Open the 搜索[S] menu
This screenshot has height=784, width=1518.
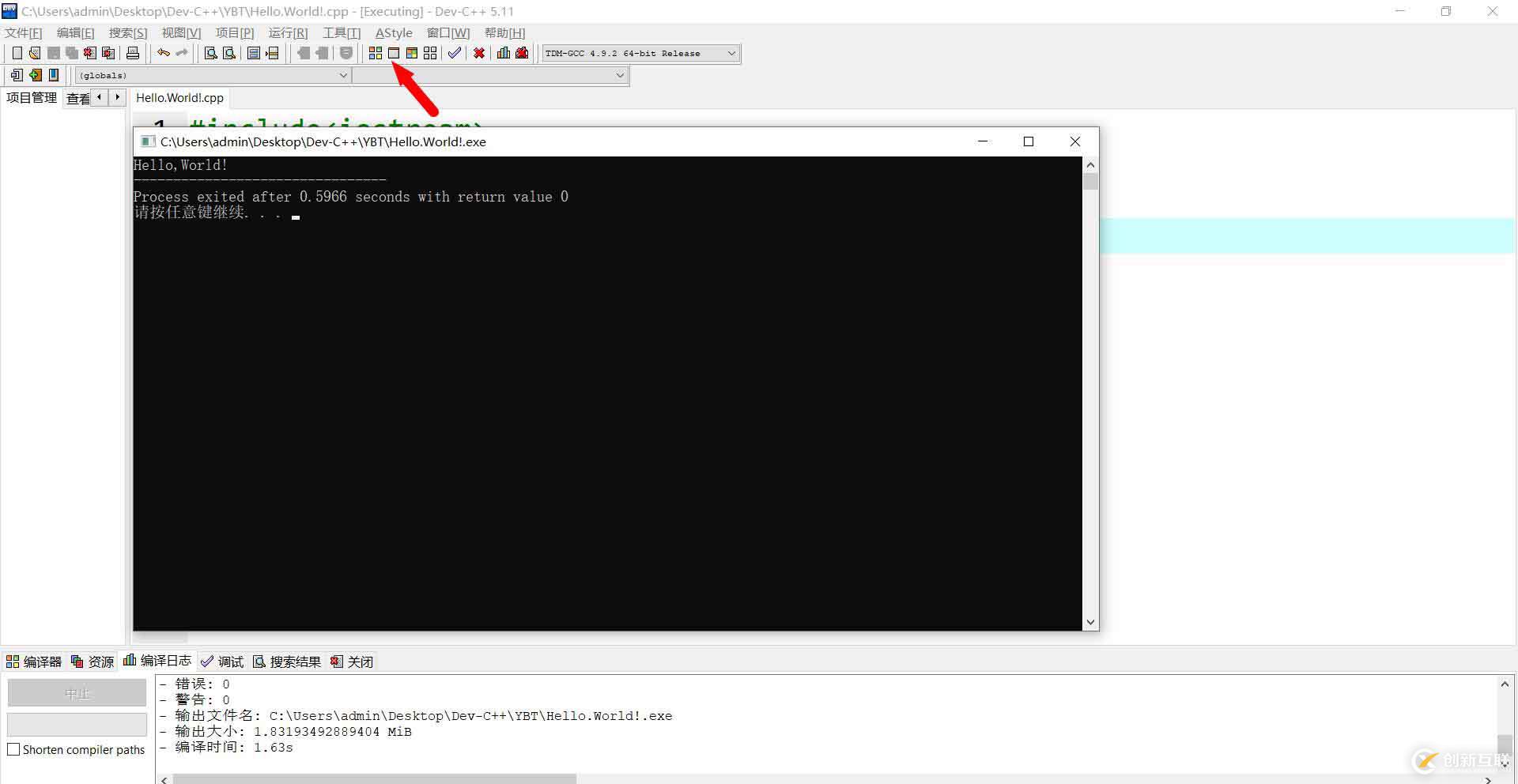(x=128, y=32)
